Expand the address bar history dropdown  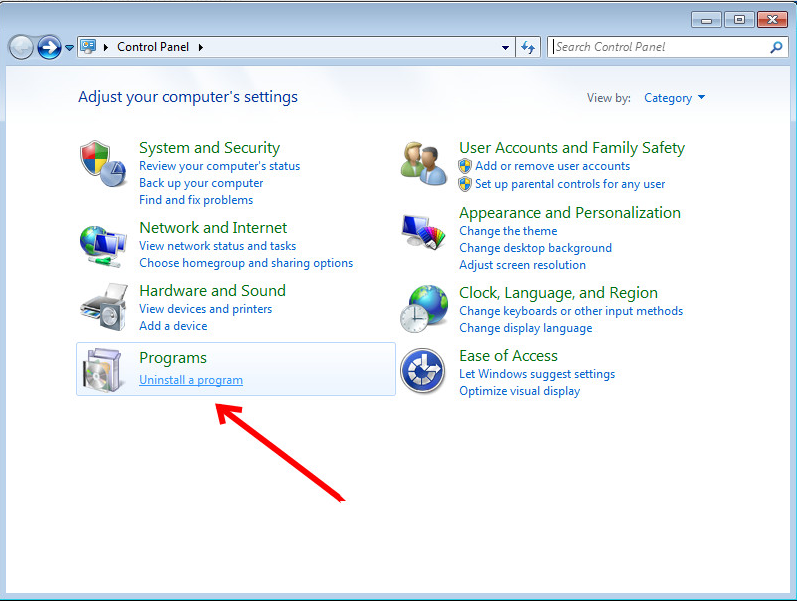[x=505, y=47]
